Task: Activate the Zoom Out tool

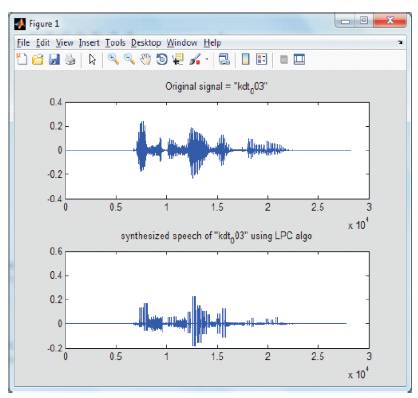Action: point(129,60)
